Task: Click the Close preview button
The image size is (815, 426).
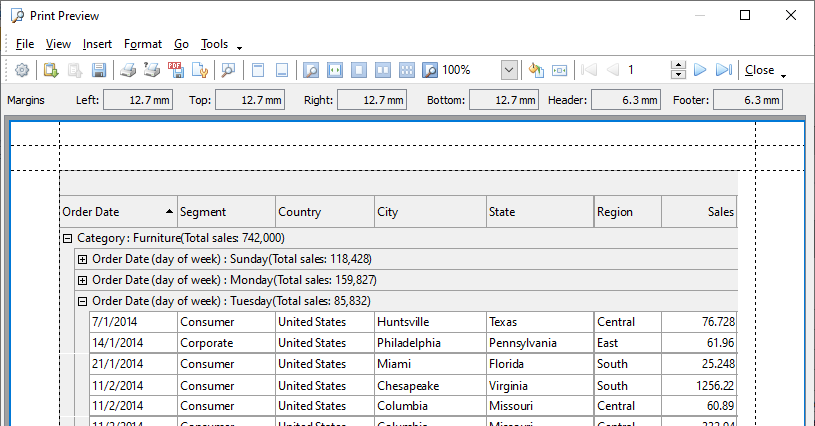Action: click(x=759, y=70)
